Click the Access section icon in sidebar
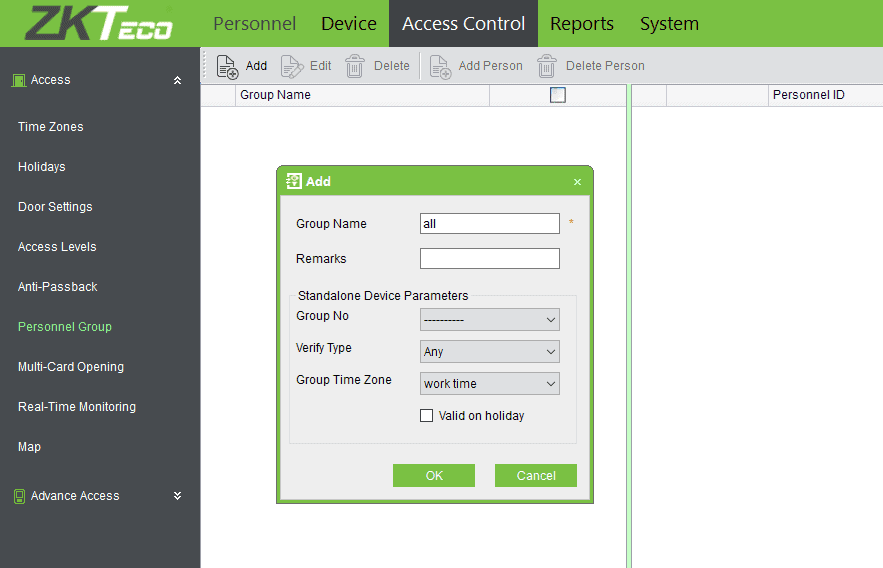 (18, 80)
